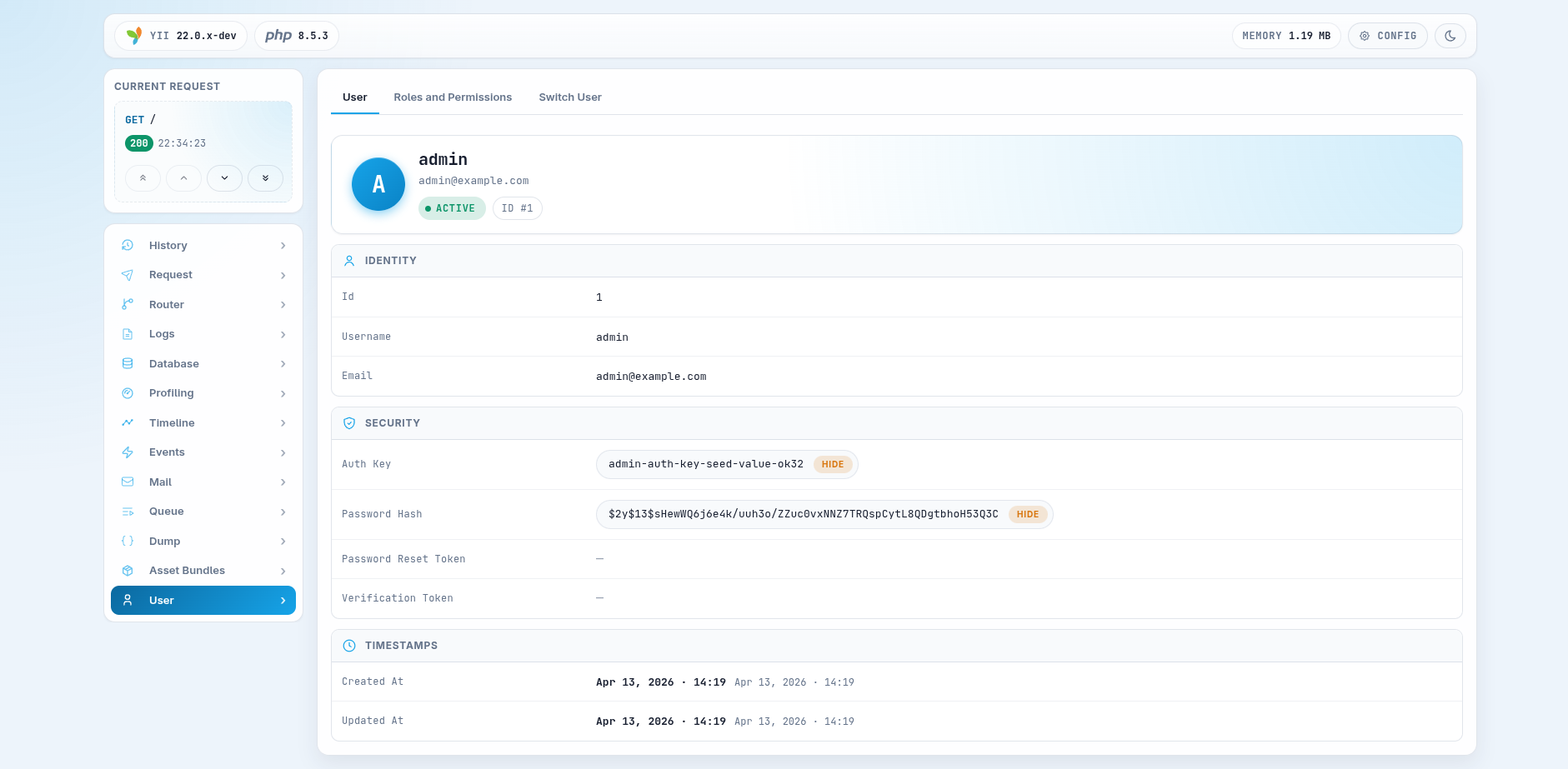Expand Profiling panel chevron
The width and height of the screenshot is (1568, 769).
click(x=283, y=393)
